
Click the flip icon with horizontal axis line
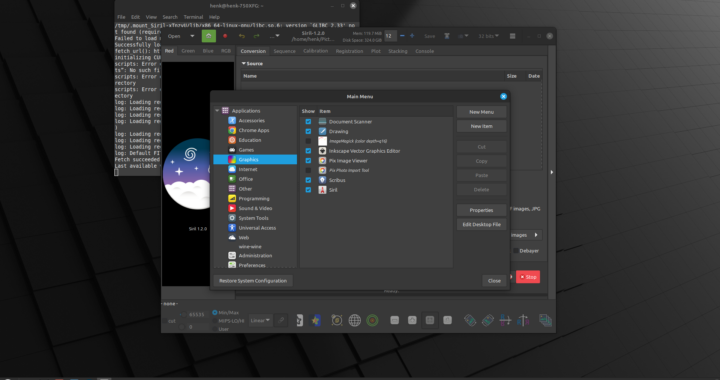pos(505,320)
